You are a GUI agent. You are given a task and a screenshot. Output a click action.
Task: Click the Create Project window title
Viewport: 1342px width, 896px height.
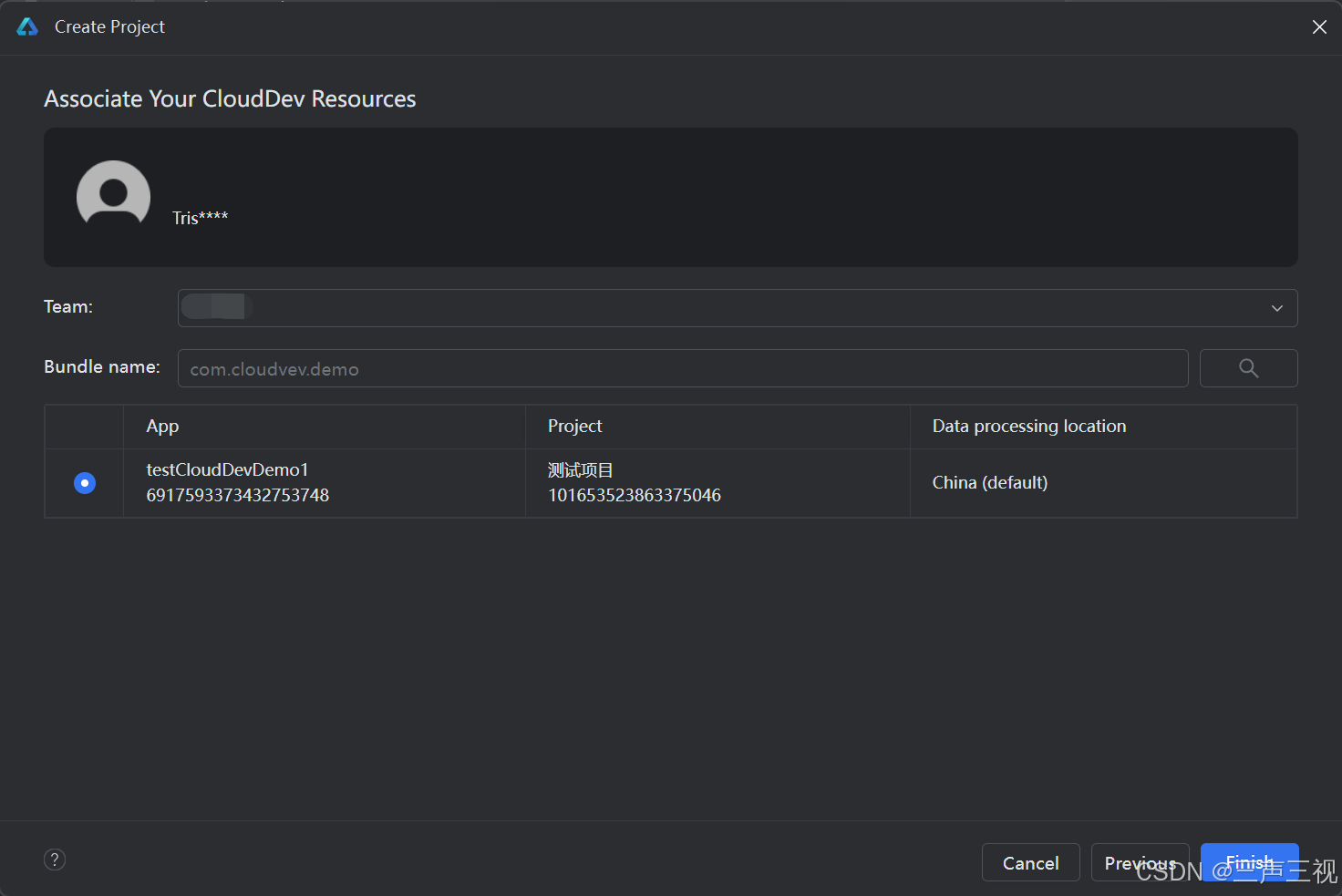click(109, 27)
